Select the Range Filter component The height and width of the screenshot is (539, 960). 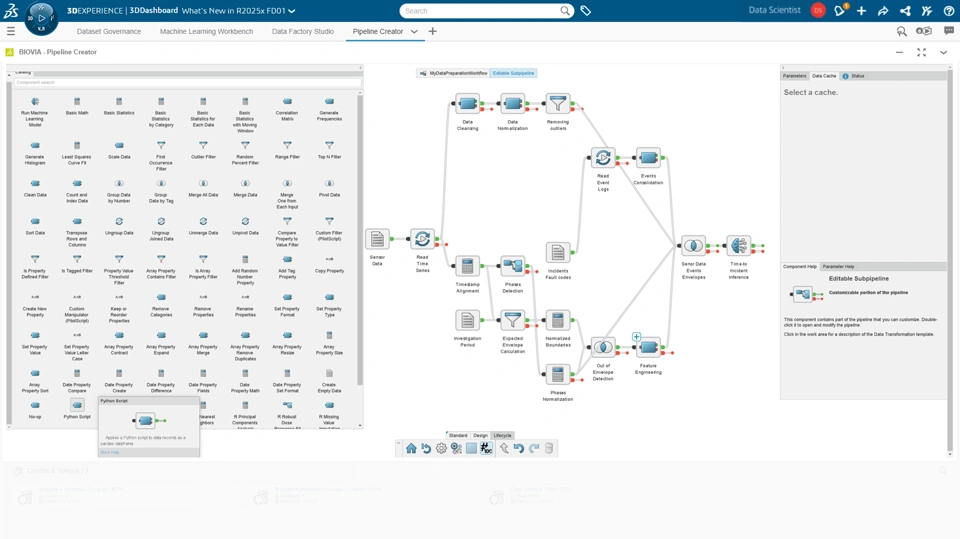pyautogui.click(x=287, y=150)
